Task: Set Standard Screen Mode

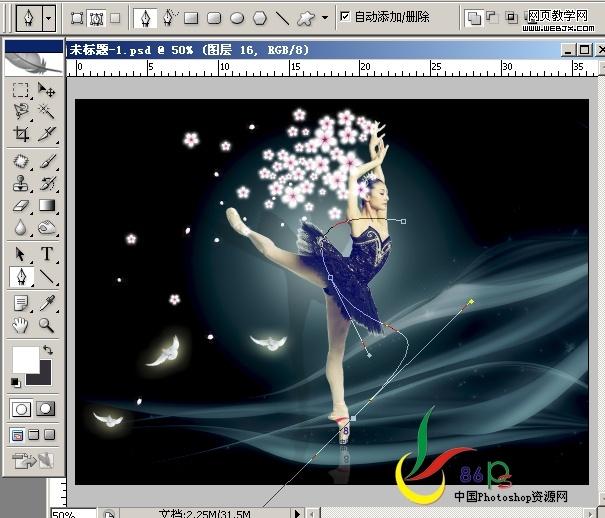Action: point(17,435)
